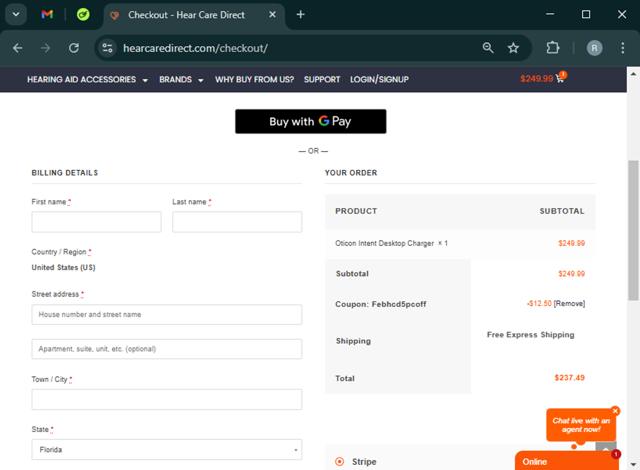
Task: Open the Online chat widget
Action: [x=567, y=461]
